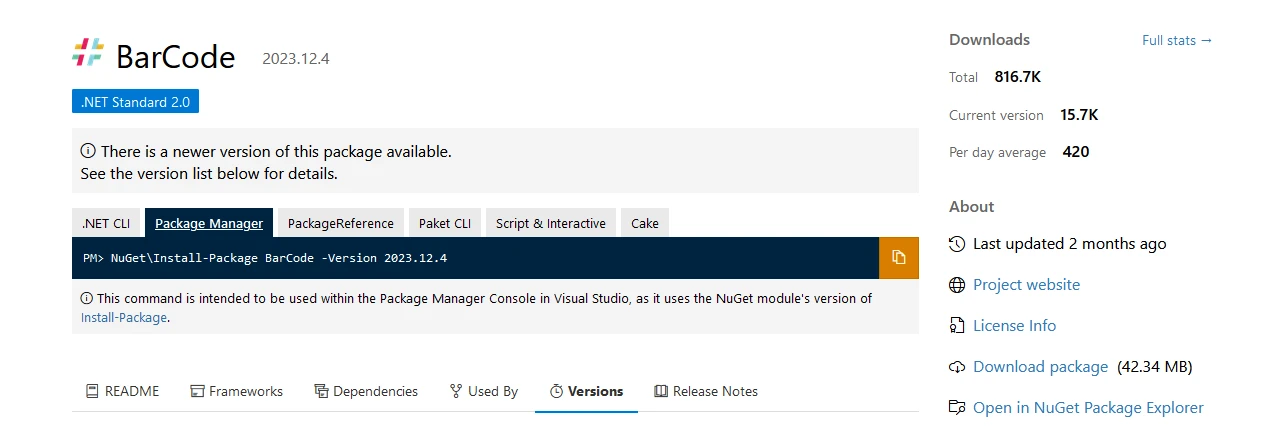The width and height of the screenshot is (1287, 433).
Task: Open the Paket CLI tab
Action: [x=444, y=223]
